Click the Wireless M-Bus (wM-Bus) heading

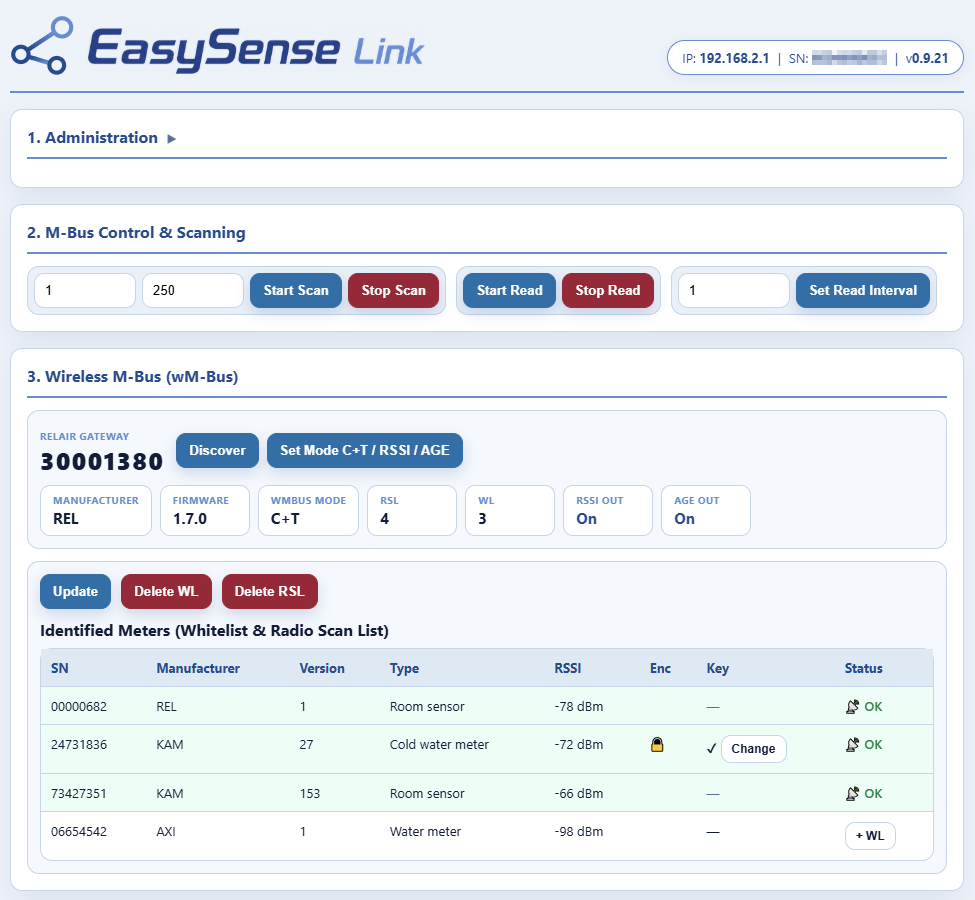[x=132, y=377]
